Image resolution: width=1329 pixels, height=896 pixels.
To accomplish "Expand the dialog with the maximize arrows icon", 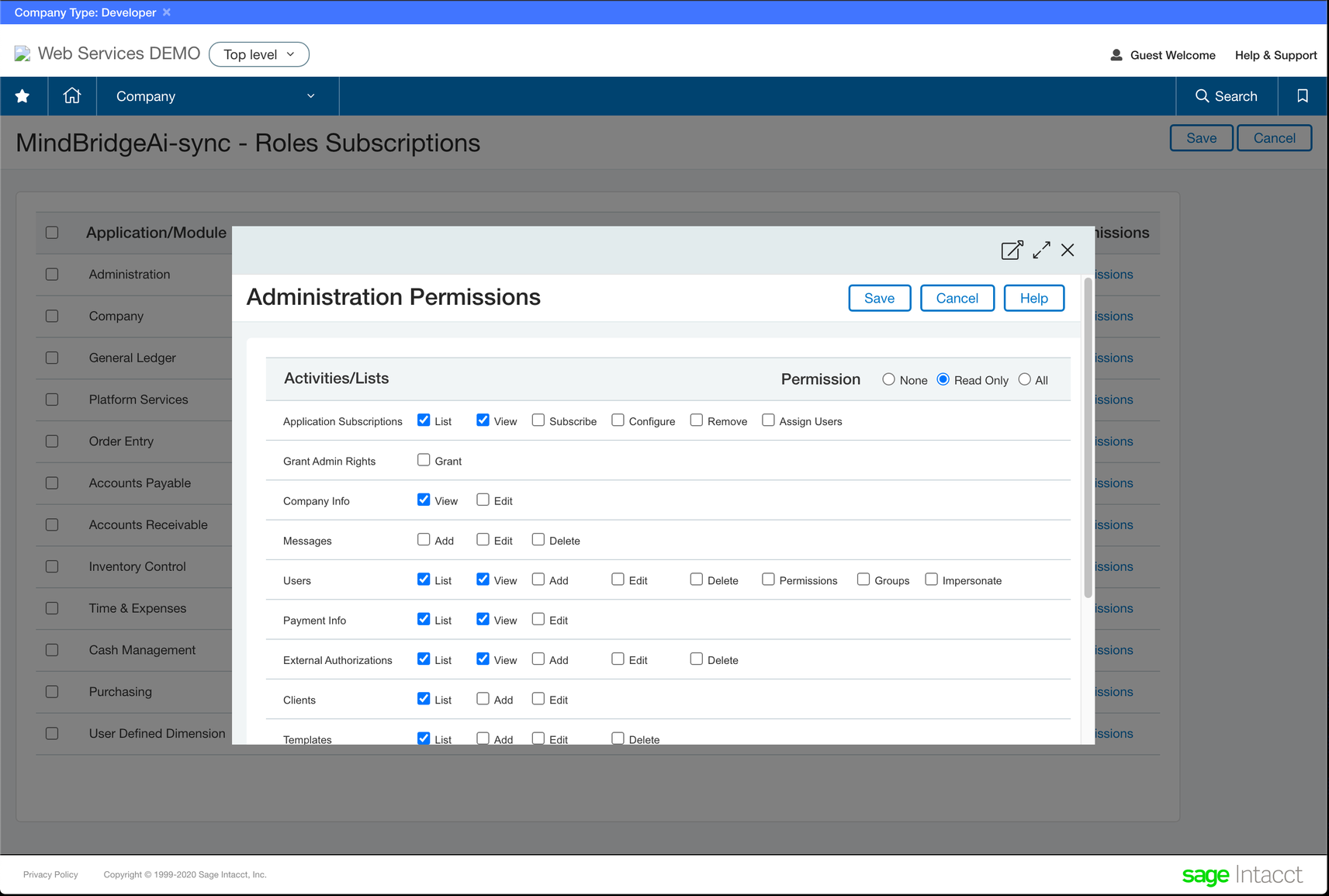I will [x=1041, y=250].
